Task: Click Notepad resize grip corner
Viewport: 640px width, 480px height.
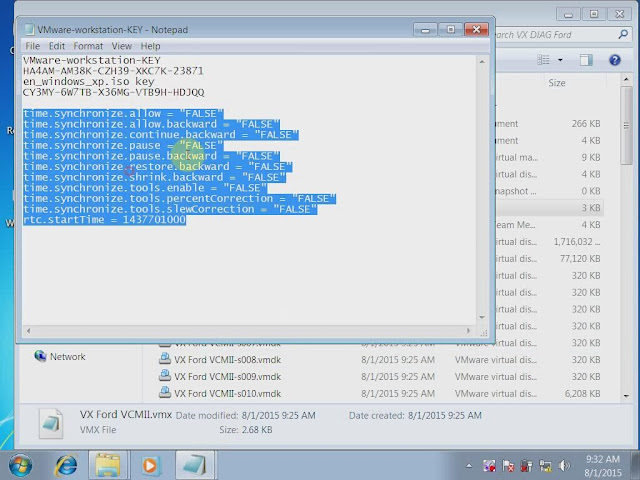Action: click(484, 333)
